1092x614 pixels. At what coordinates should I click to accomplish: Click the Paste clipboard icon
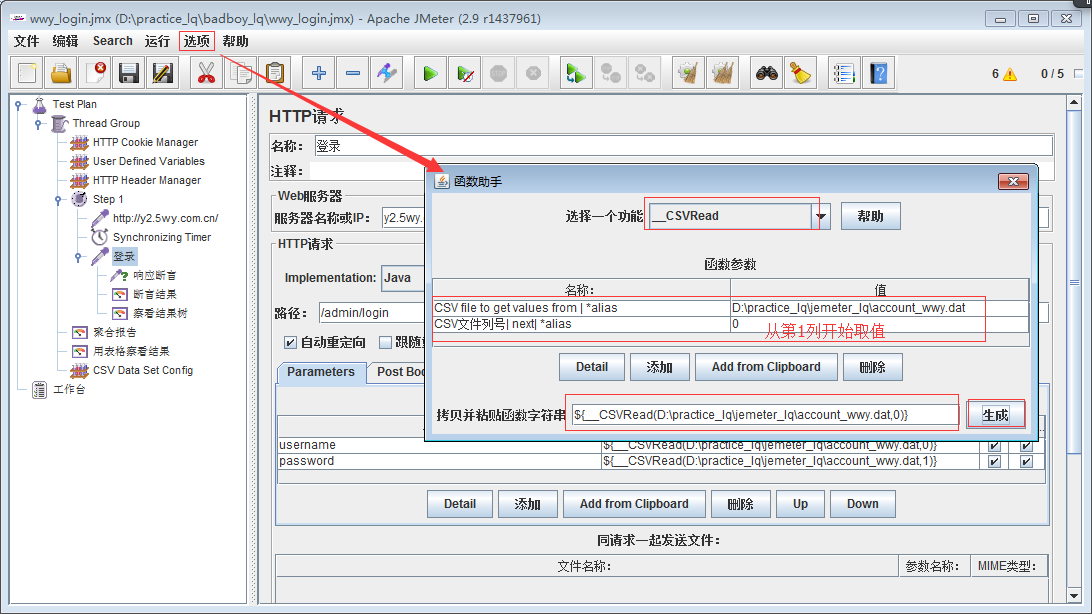pyautogui.click(x=275, y=73)
